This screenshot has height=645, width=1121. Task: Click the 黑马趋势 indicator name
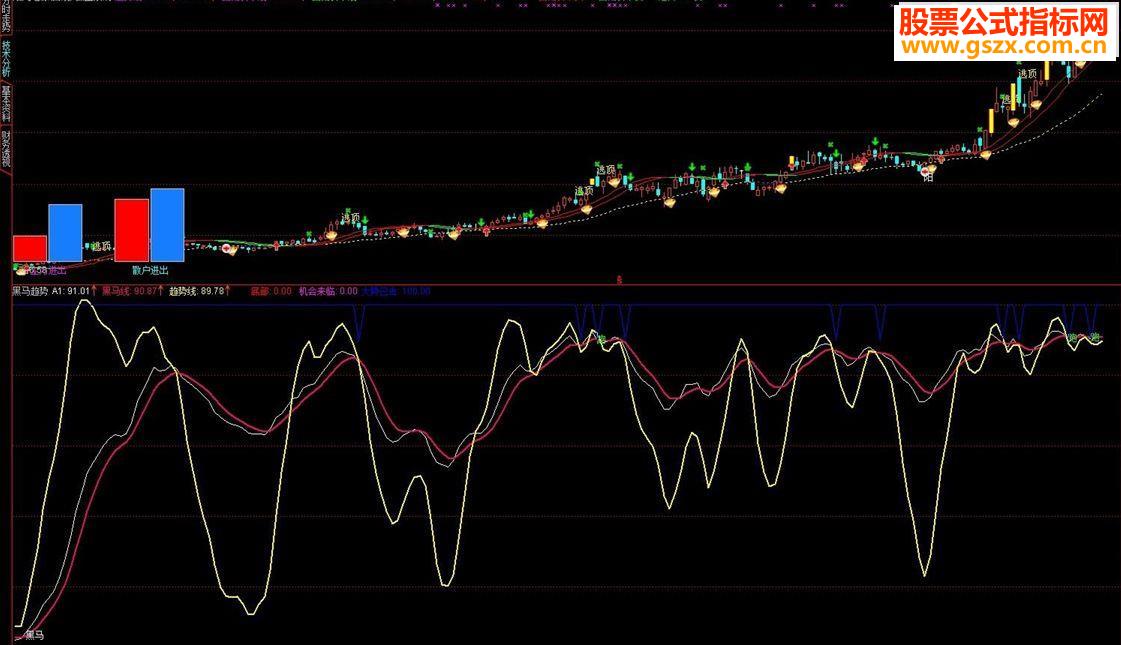coord(30,291)
